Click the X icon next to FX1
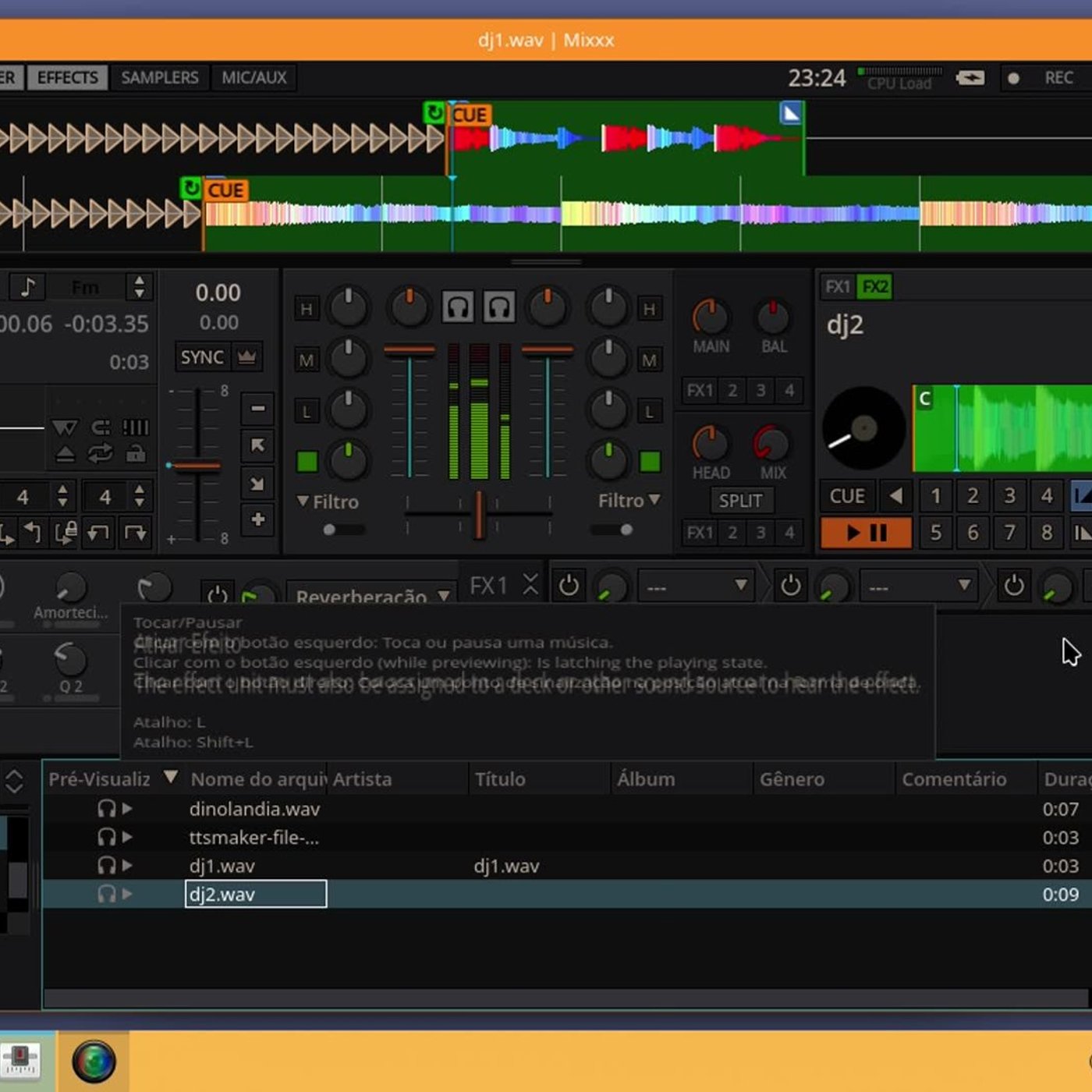The height and width of the screenshot is (1092, 1092). (530, 584)
